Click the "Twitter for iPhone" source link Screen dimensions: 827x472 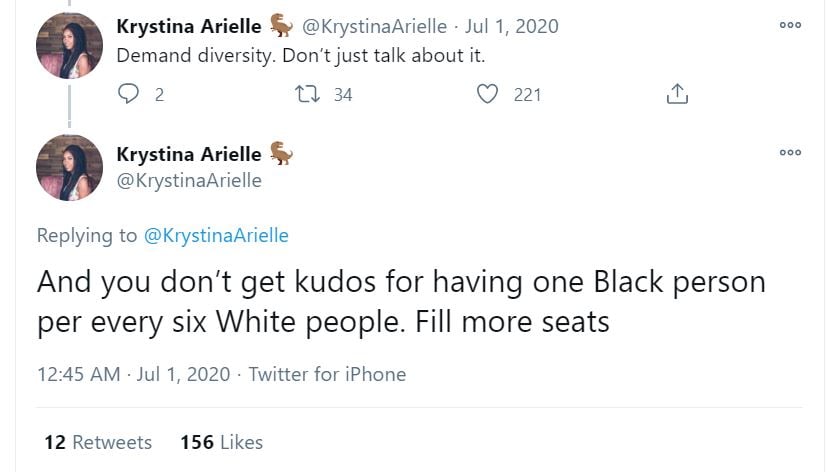[x=327, y=374]
